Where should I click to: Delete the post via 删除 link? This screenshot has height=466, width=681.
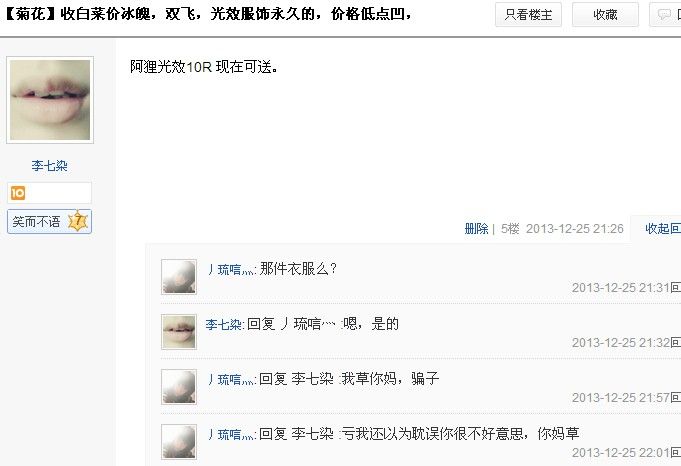[x=476, y=228]
